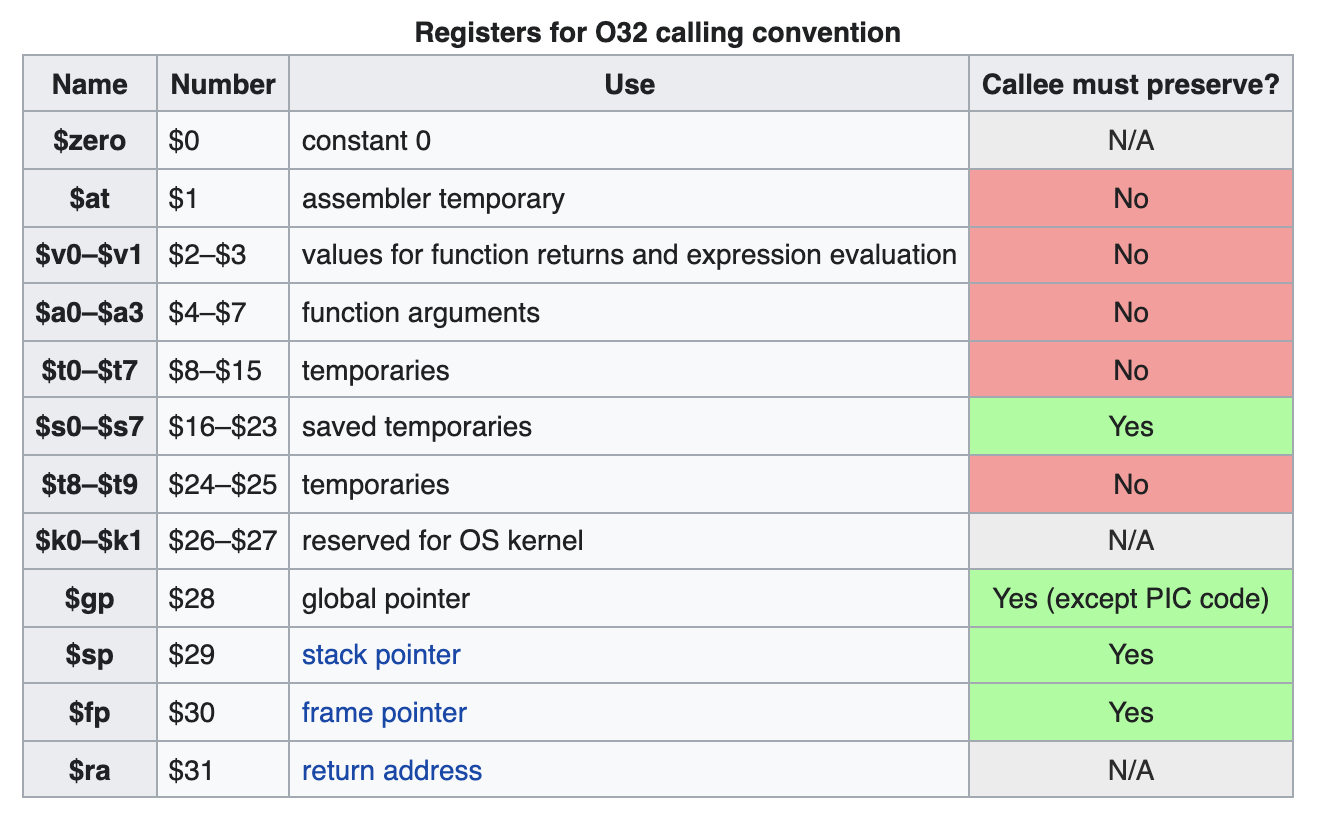Follow the return address link

392,771
